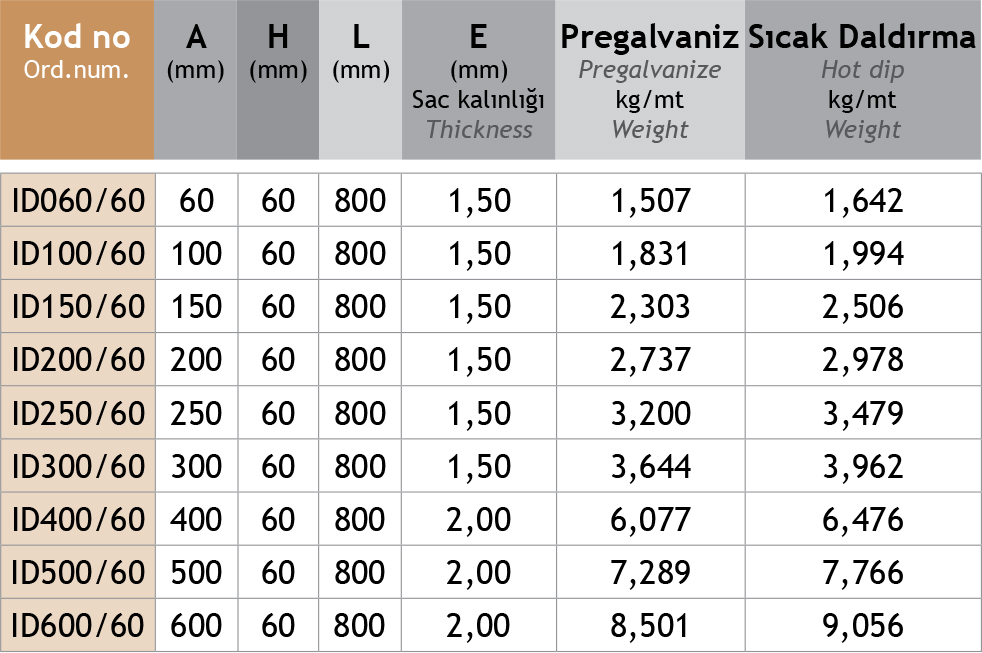Click the Sıcak Daldırma column header
982x653 pixels.
point(862,80)
